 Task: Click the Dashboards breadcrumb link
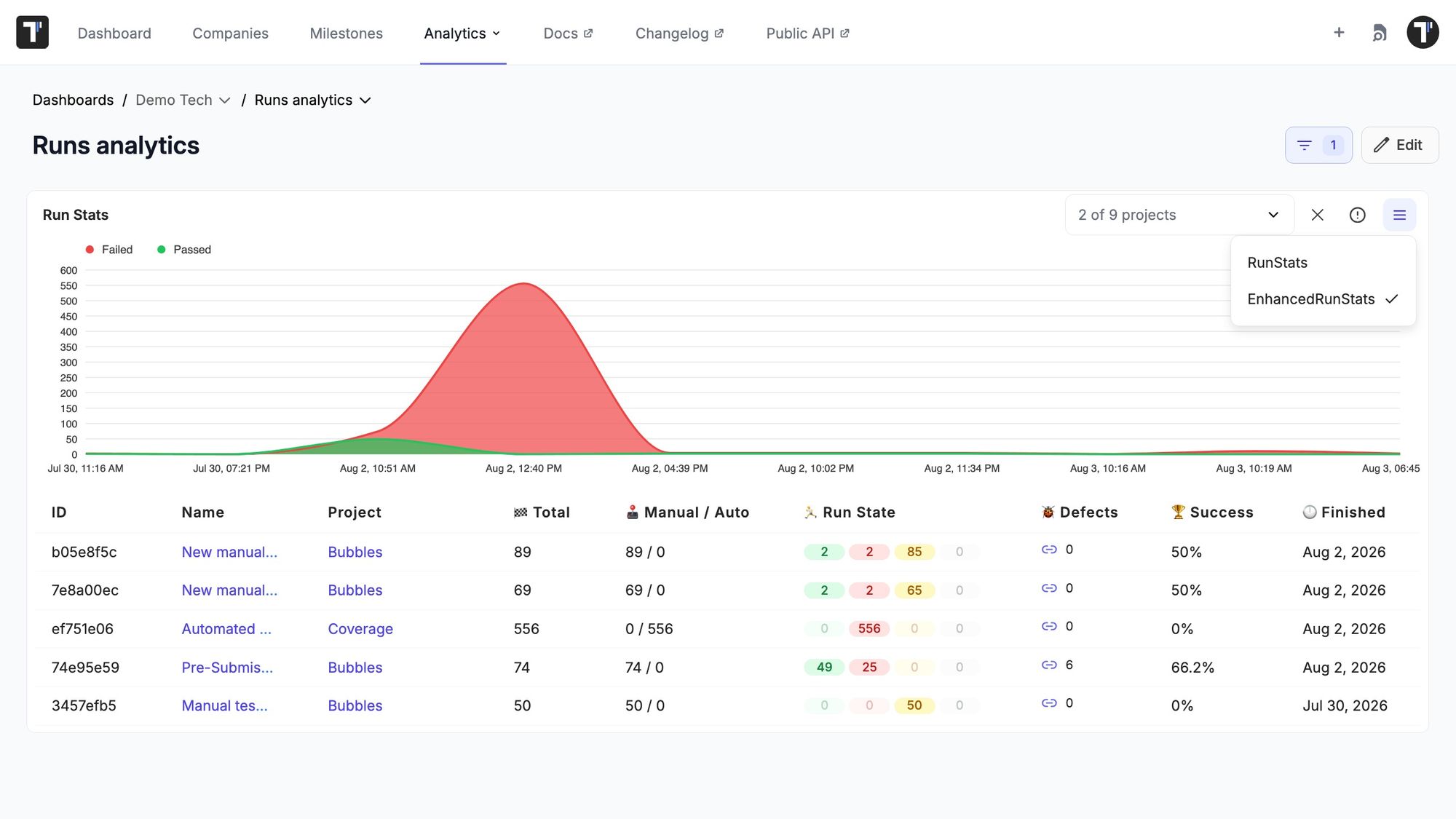pyautogui.click(x=73, y=100)
